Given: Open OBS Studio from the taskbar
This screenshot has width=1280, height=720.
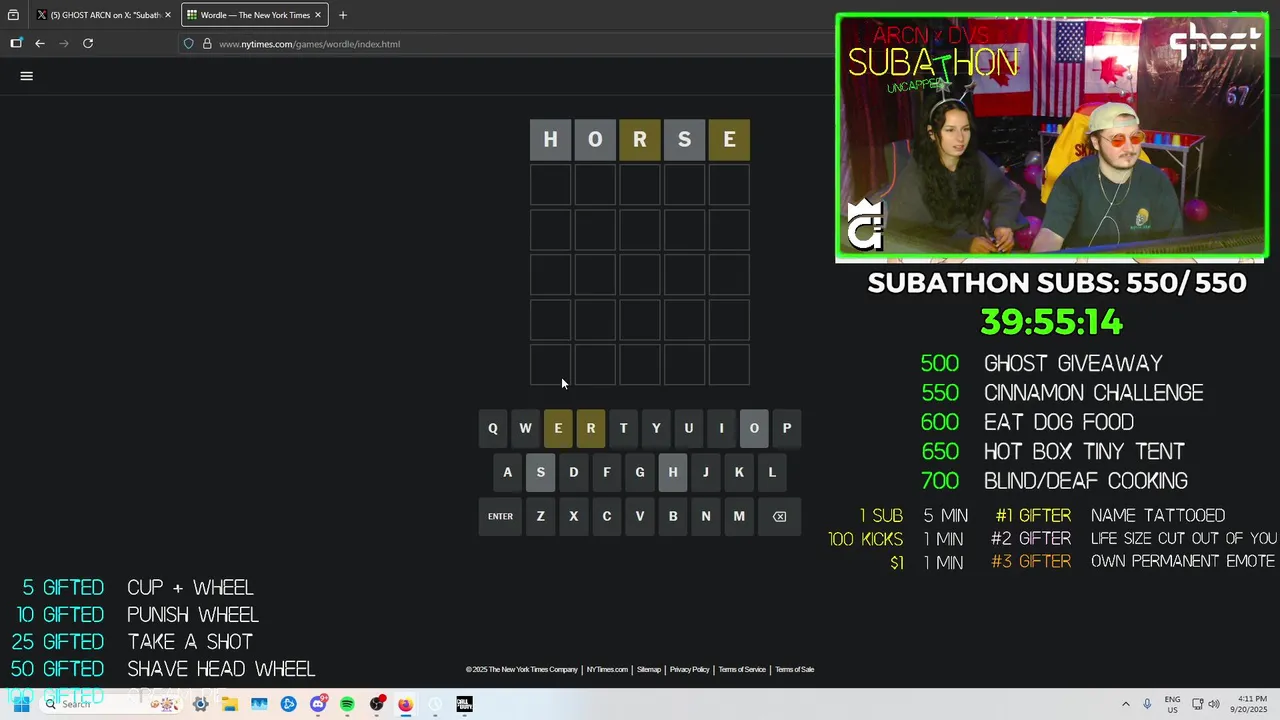Looking at the screenshot, I should pos(377,704).
